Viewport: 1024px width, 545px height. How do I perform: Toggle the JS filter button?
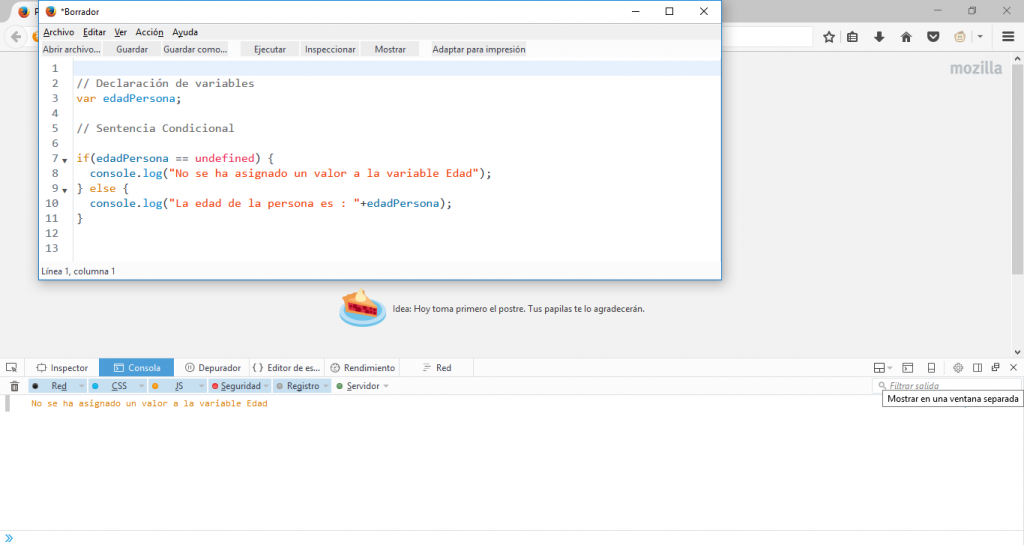click(x=178, y=386)
